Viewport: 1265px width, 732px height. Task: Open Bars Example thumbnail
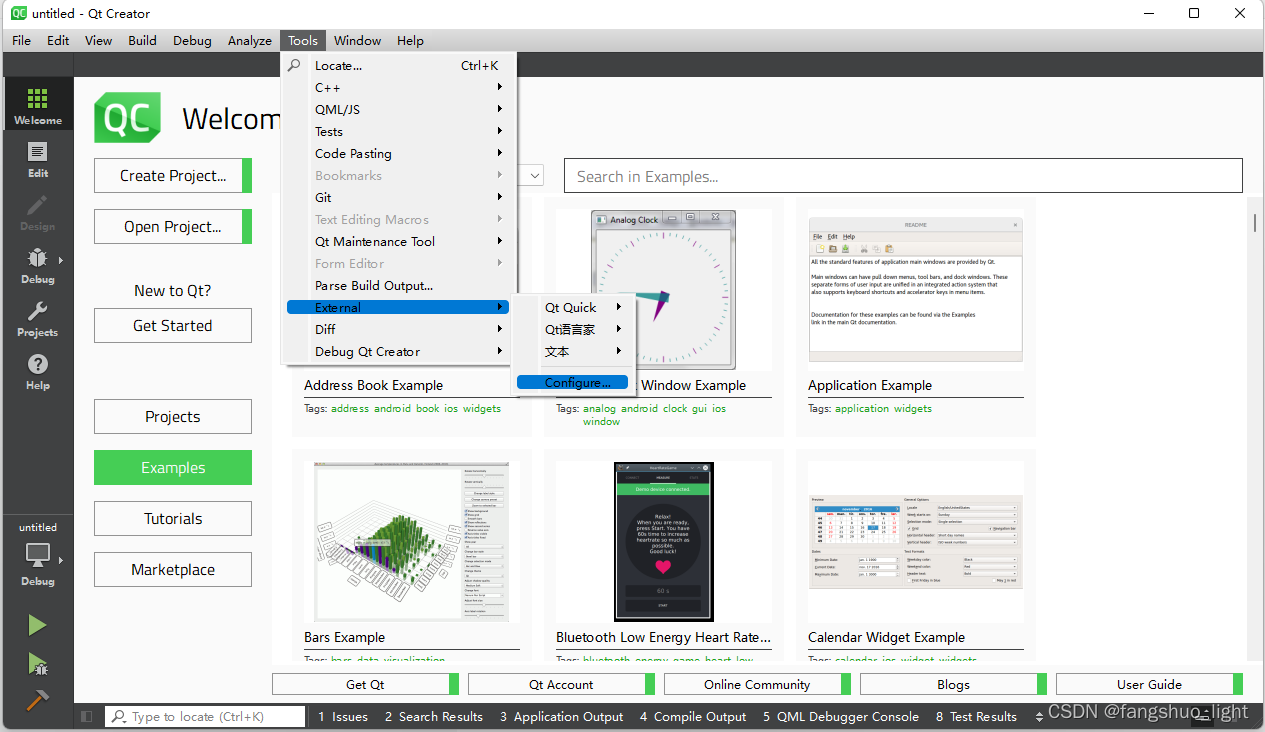coord(412,542)
